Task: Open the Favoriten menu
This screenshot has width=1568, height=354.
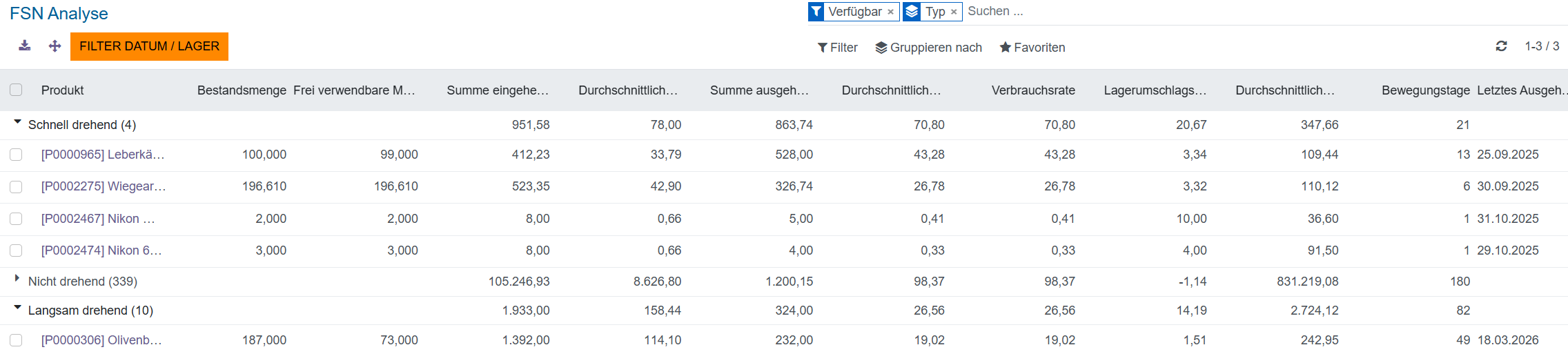Action: 1032,48
